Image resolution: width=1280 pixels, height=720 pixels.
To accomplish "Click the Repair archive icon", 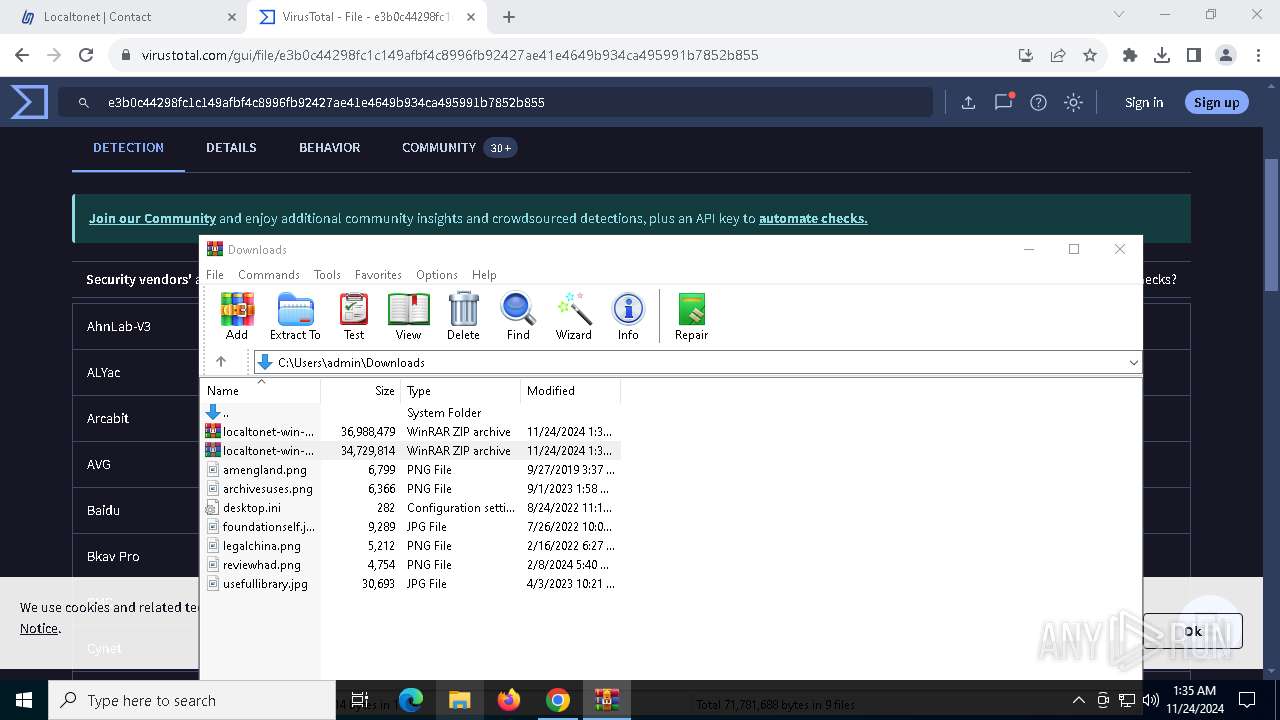I will tap(691, 316).
